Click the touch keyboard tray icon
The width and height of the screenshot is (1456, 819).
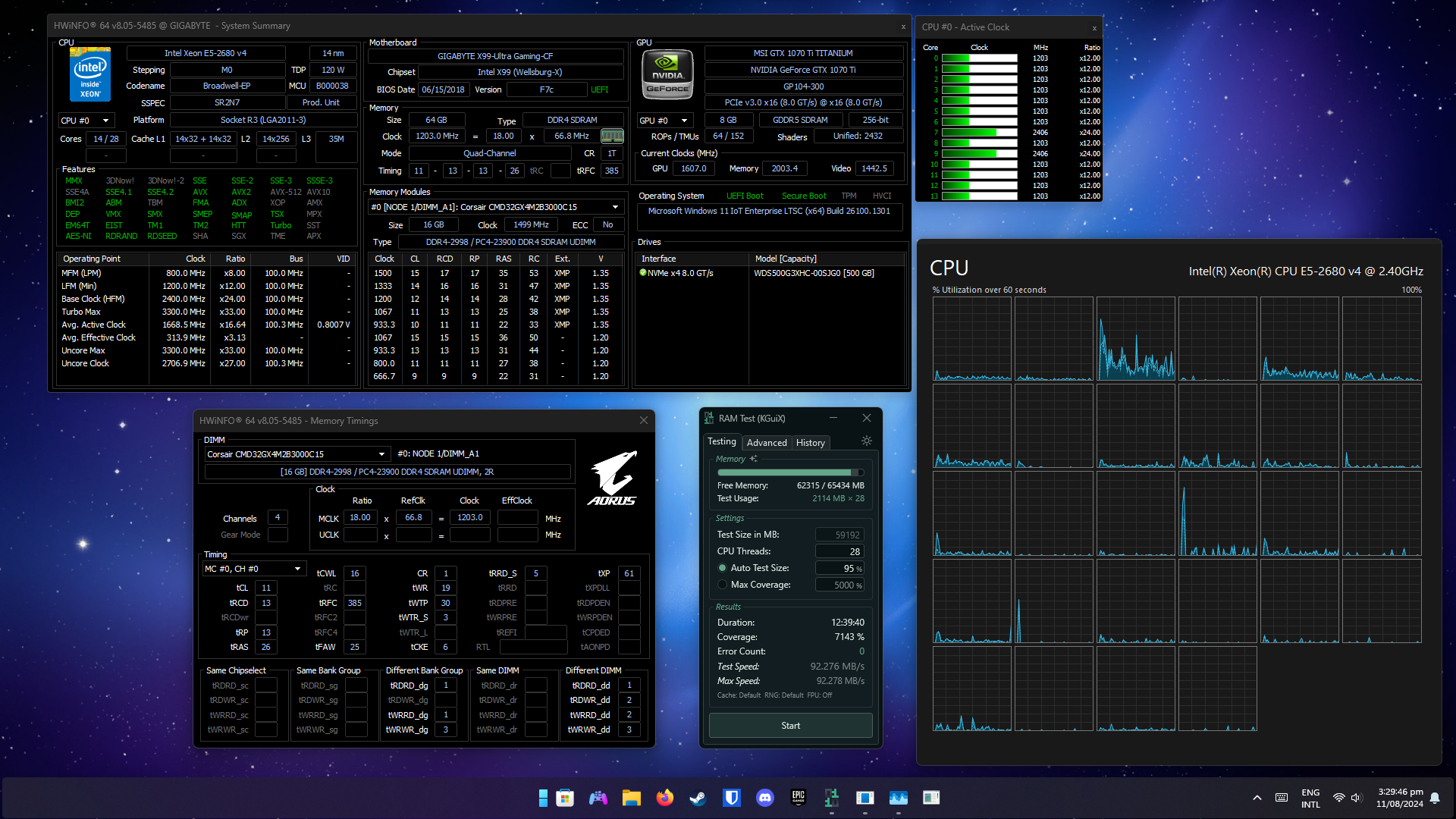(x=1282, y=798)
